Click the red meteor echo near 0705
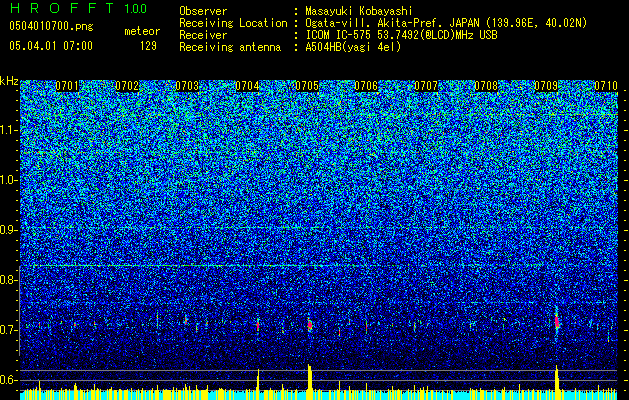 [309, 324]
